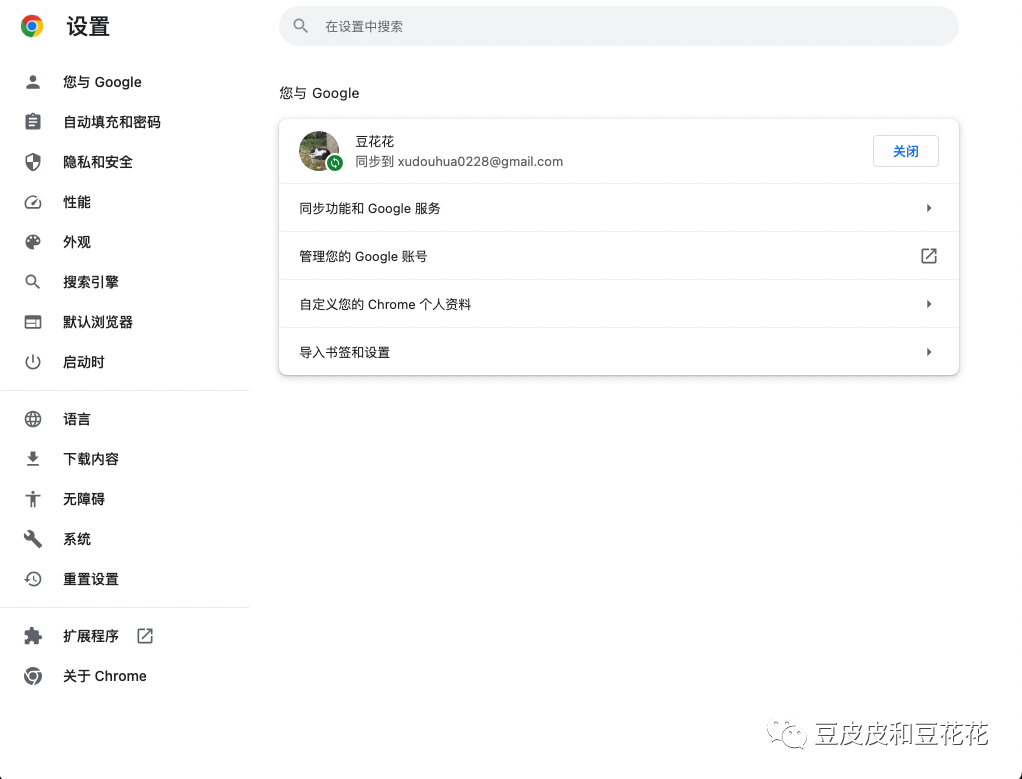Viewport: 1022px width, 779px height.
Task: Click the 关闭 sync button
Action: (x=905, y=151)
